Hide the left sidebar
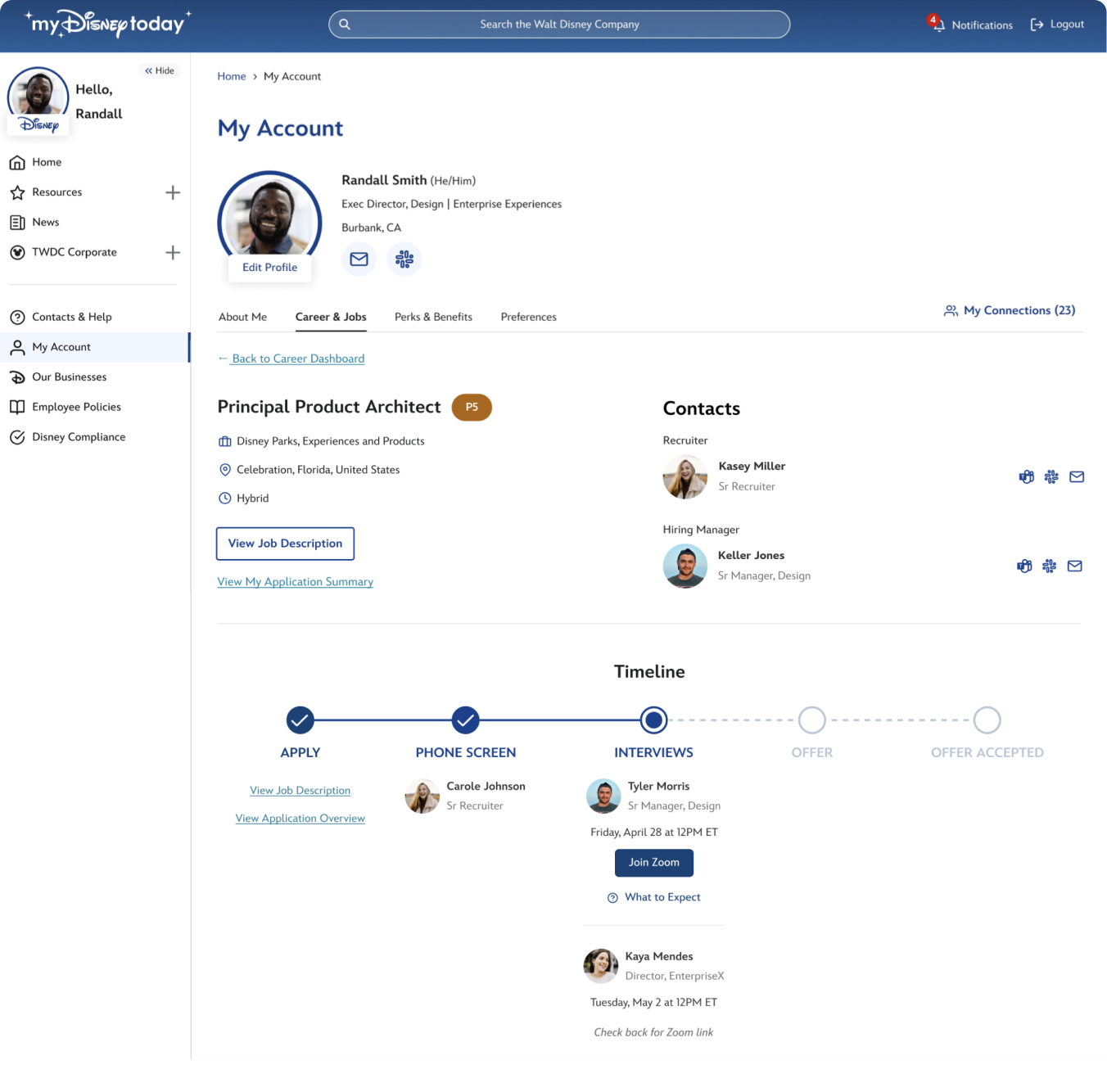 coord(160,70)
